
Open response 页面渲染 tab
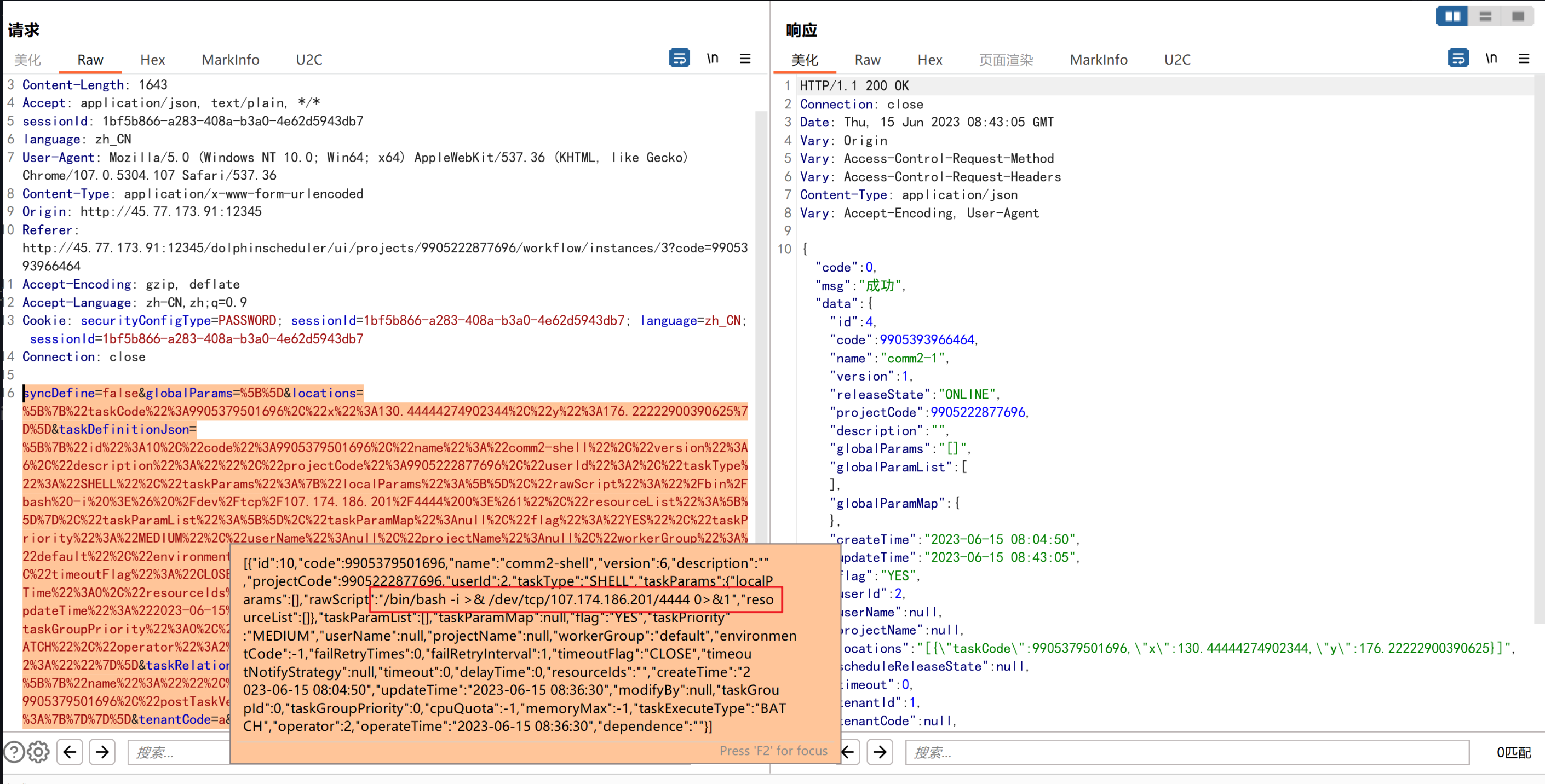[x=1006, y=59]
